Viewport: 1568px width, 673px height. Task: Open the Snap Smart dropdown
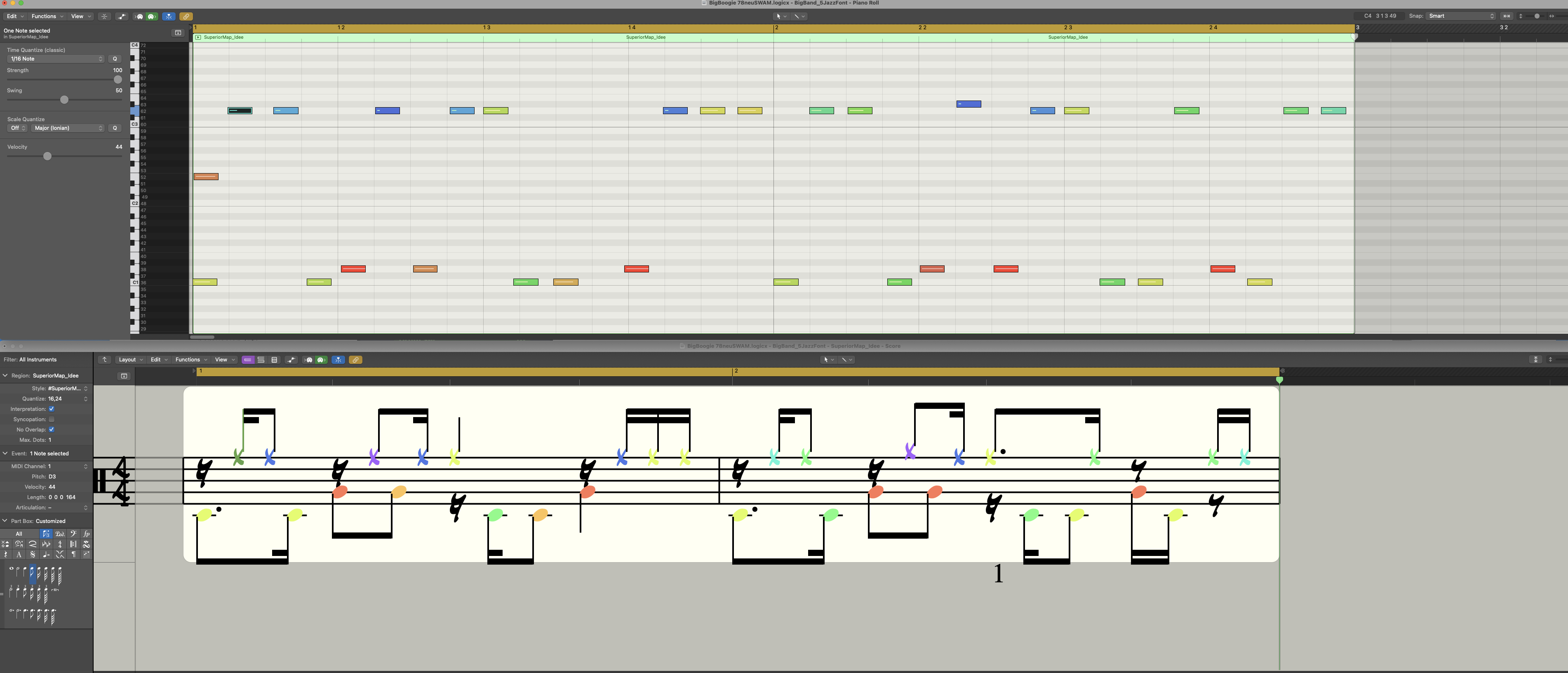pos(1461,16)
